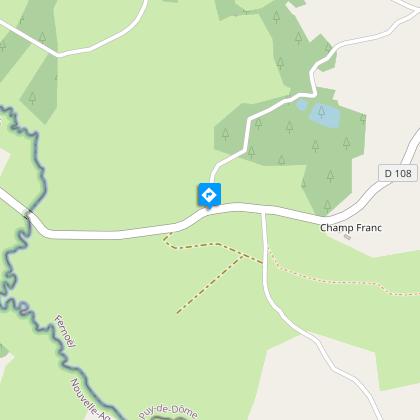Select the Fernoël boundary label

coord(65,331)
